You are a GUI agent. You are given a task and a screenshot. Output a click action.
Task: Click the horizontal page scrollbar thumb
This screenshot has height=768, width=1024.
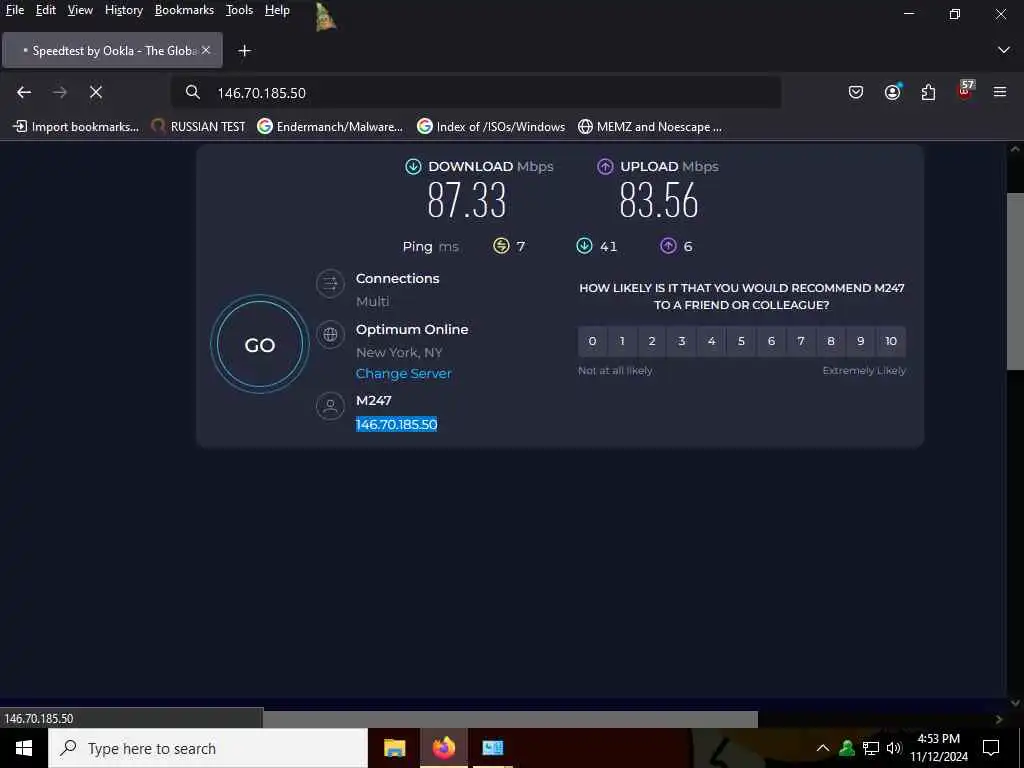coord(510,719)
